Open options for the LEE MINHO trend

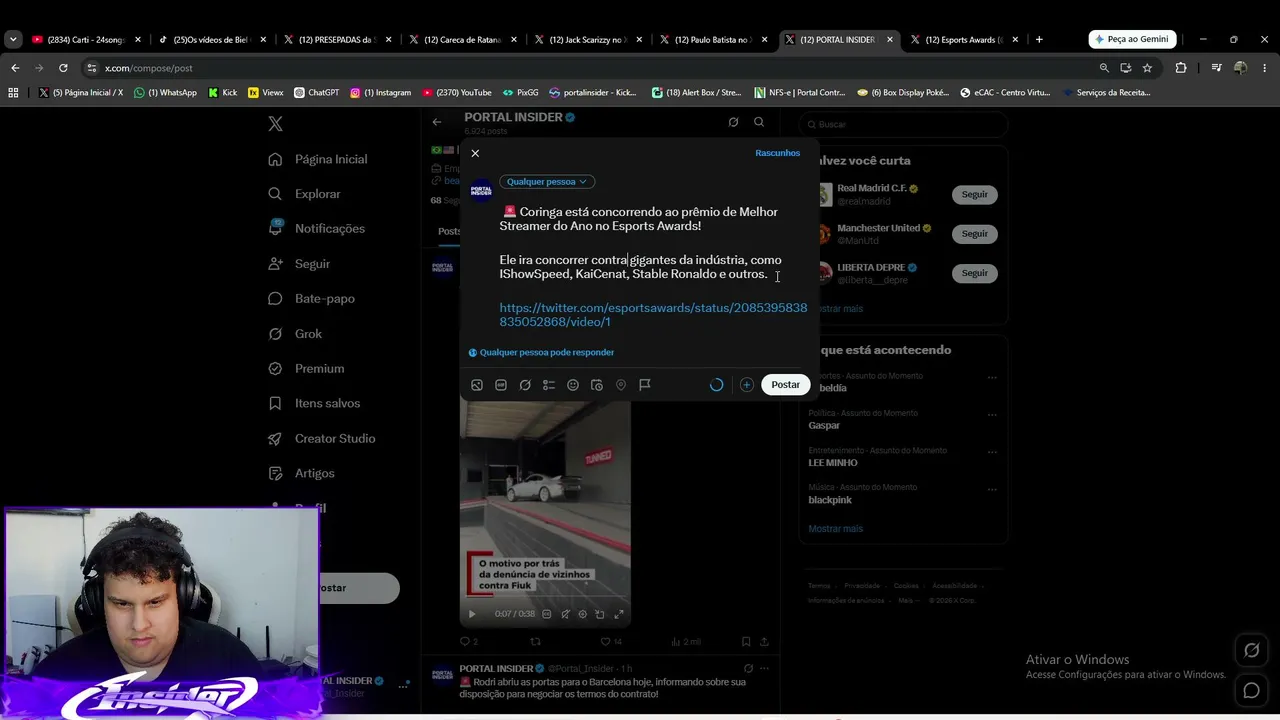[992, 452]
